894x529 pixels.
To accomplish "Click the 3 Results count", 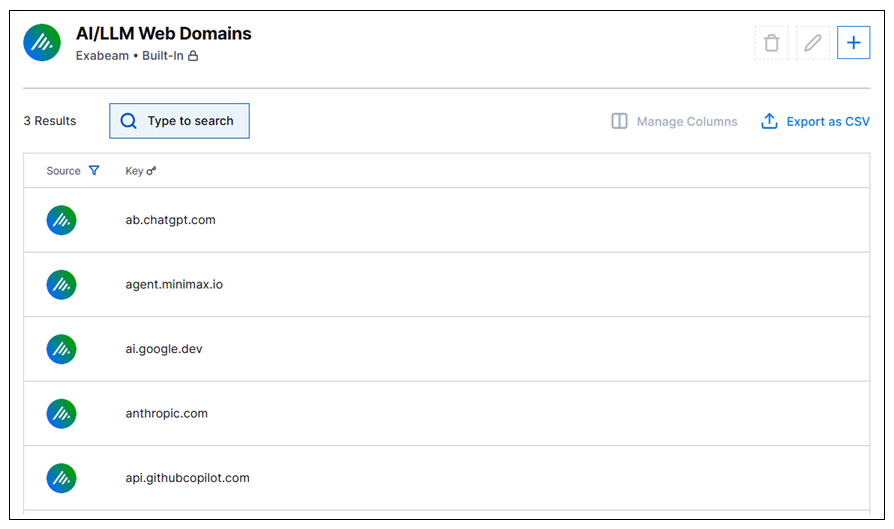I will click(x=50, y=121).
